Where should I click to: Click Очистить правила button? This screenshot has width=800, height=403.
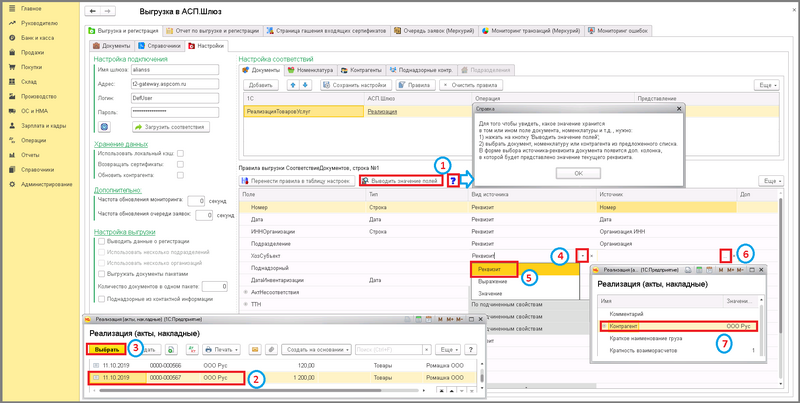471,85
